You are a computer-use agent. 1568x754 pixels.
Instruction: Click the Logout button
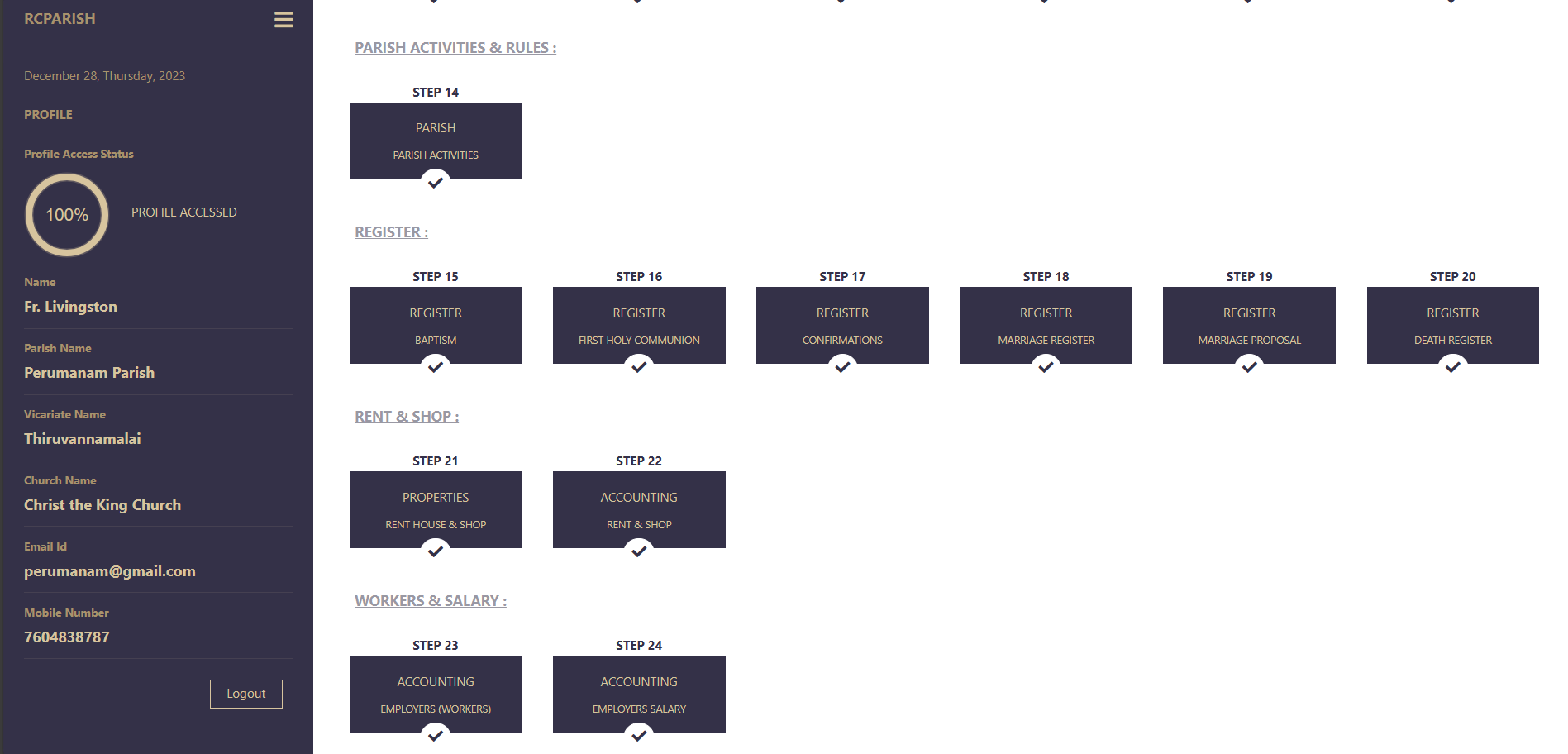pyautogui.click(x=246, y=694)
